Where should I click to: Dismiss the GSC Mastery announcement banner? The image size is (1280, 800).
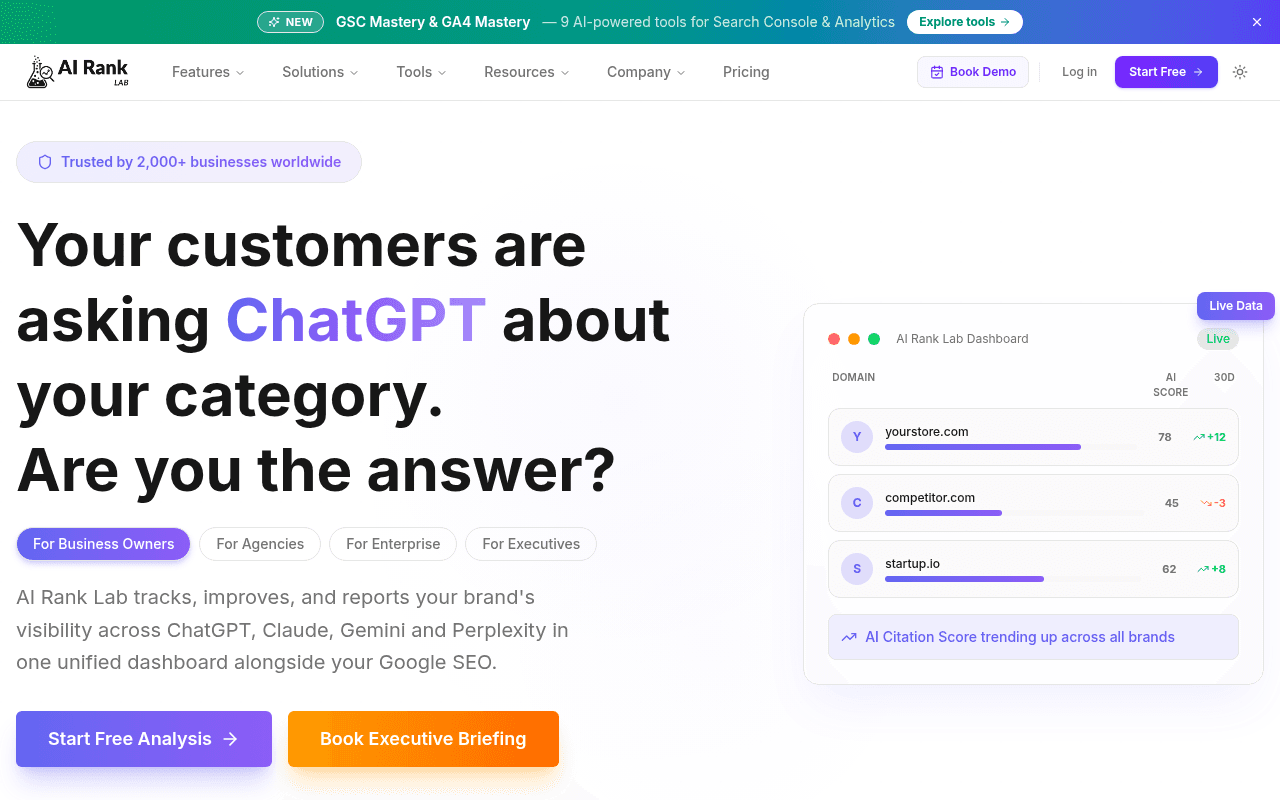pos(1256,22)
